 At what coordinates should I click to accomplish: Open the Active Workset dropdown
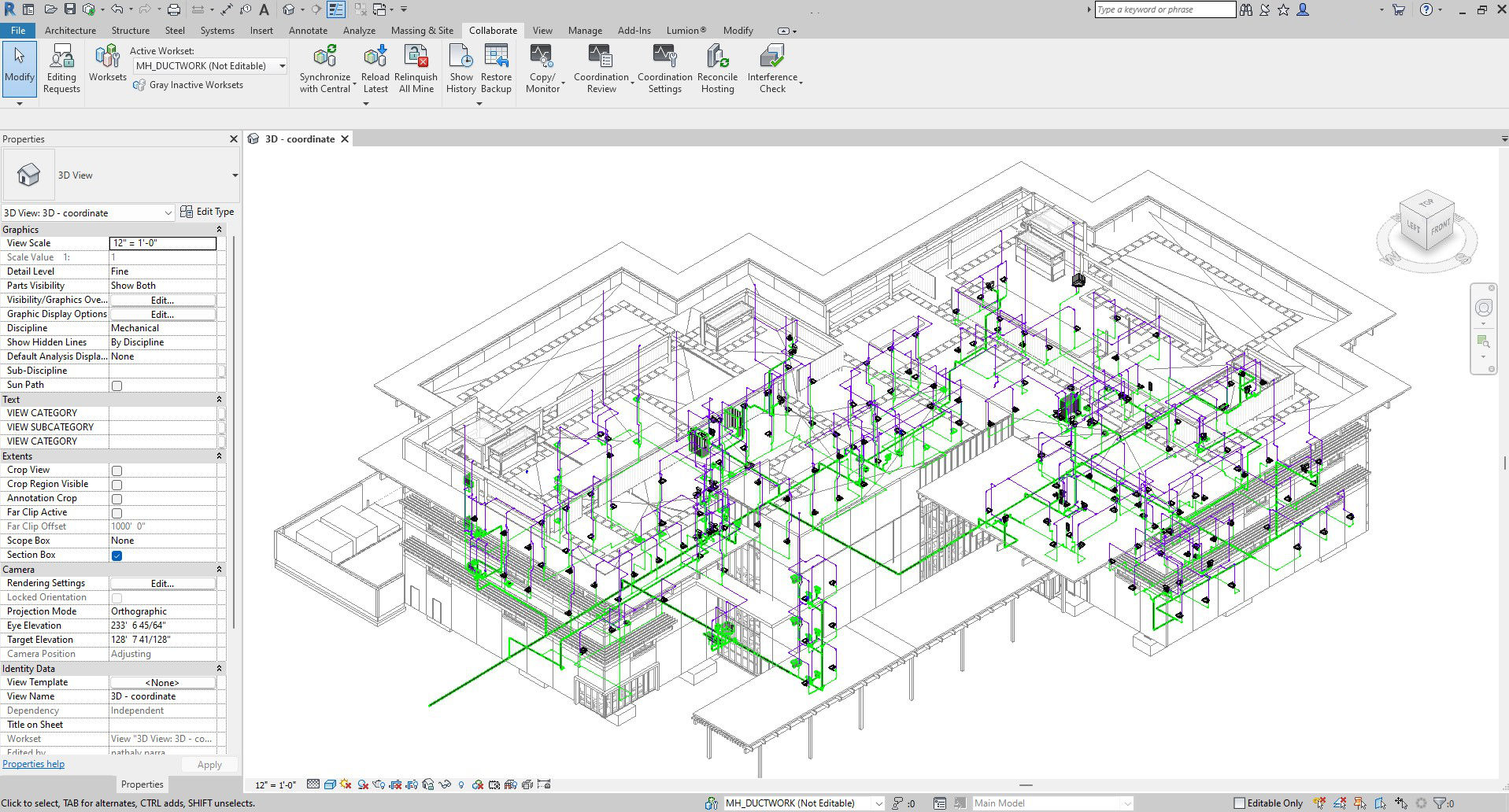[x=282, y=66]
